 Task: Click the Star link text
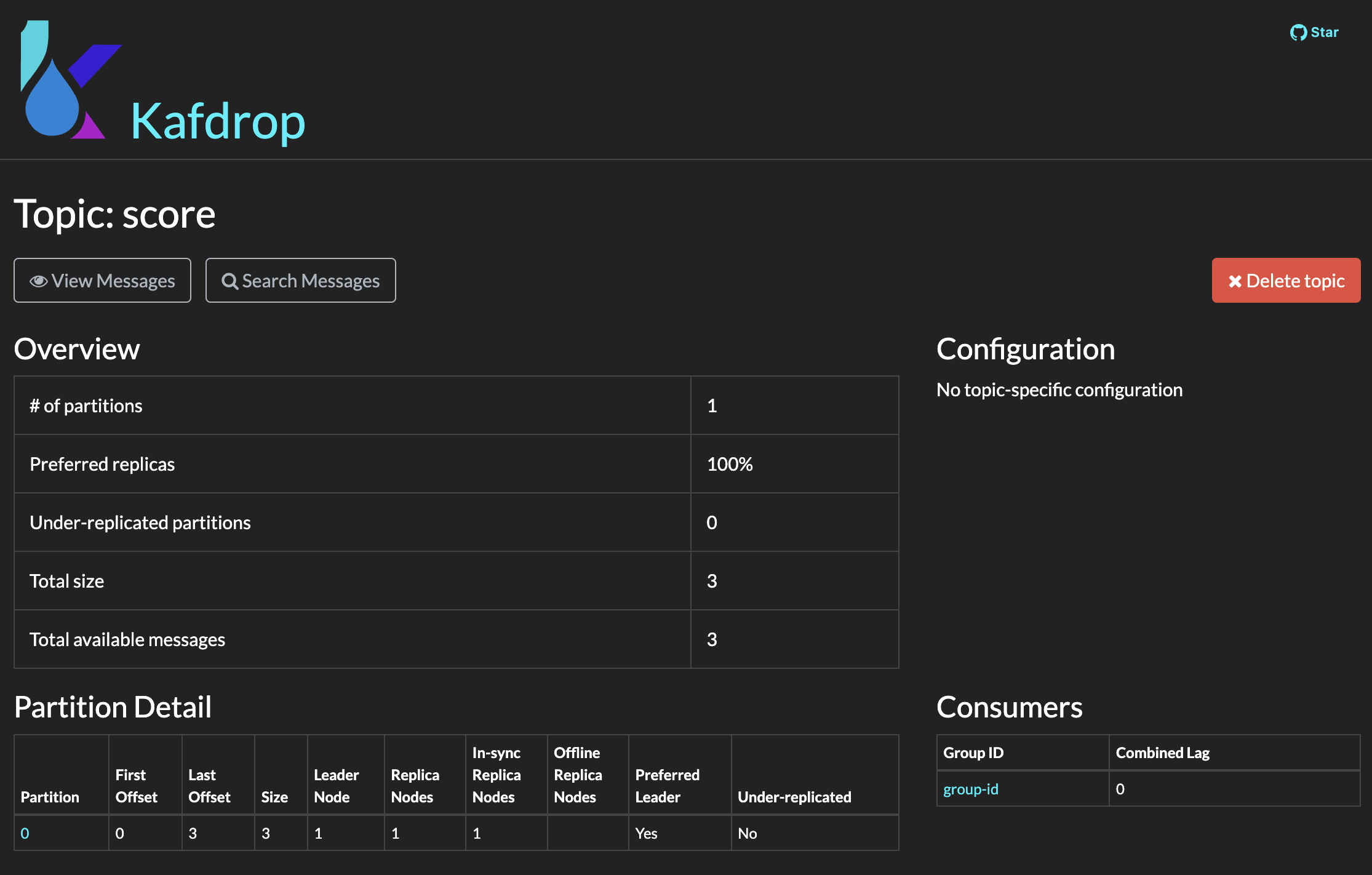pos(1325,33)
